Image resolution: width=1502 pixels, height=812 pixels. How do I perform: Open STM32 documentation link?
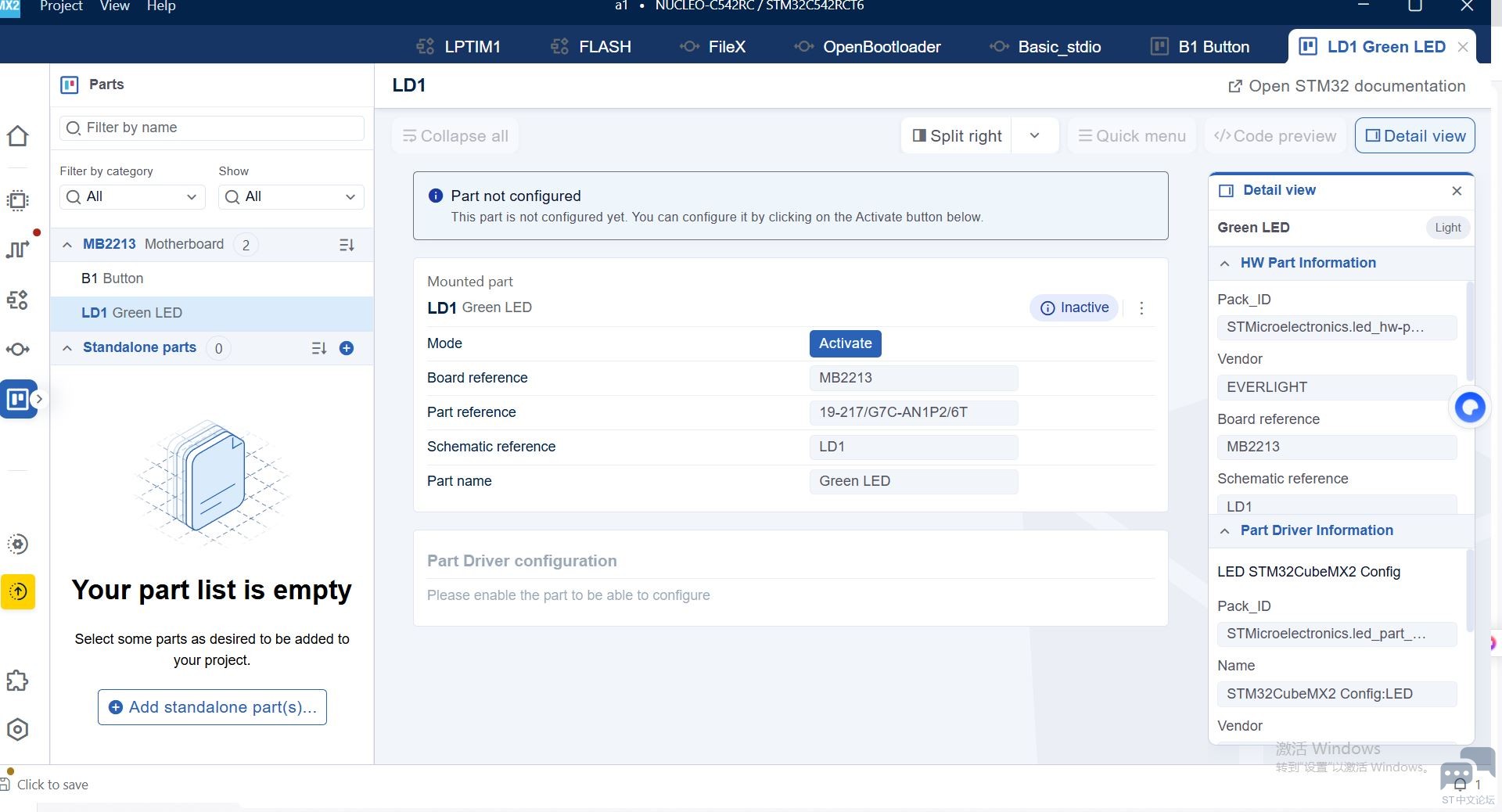click(x=1347, y=86)
